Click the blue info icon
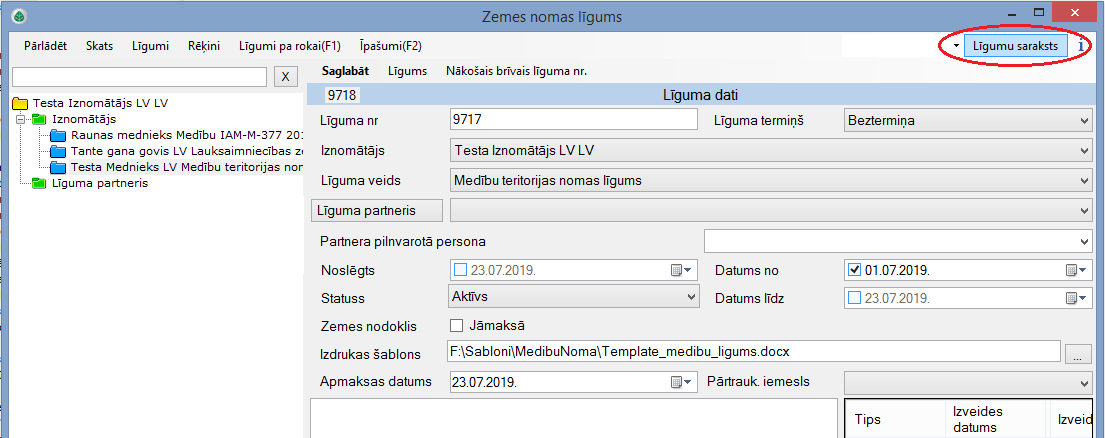The width and height of the screenshot is (1105, 438). (x=1081, y=46)
